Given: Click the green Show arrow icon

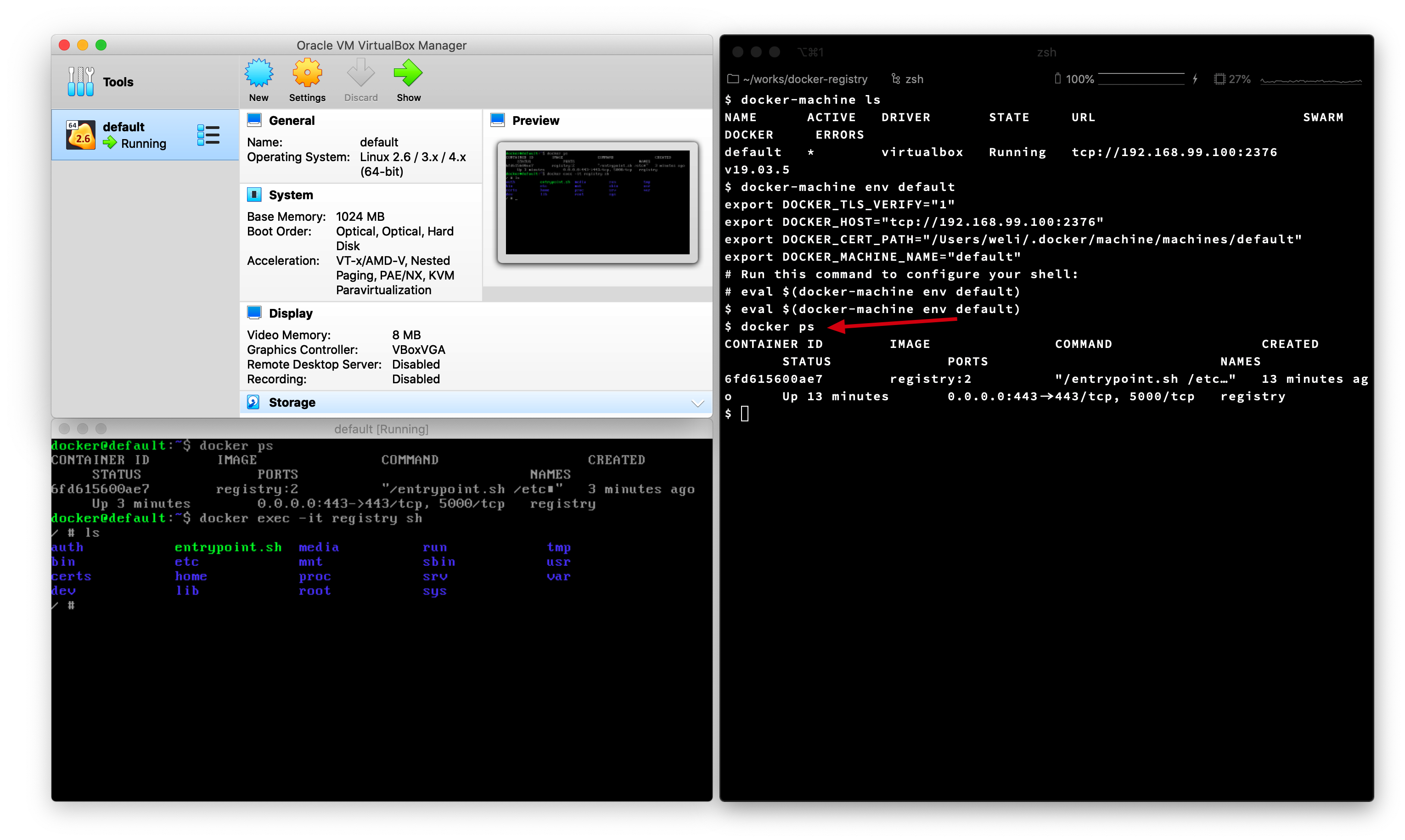Looking at the screenshot, I should [x=408, y=73].
